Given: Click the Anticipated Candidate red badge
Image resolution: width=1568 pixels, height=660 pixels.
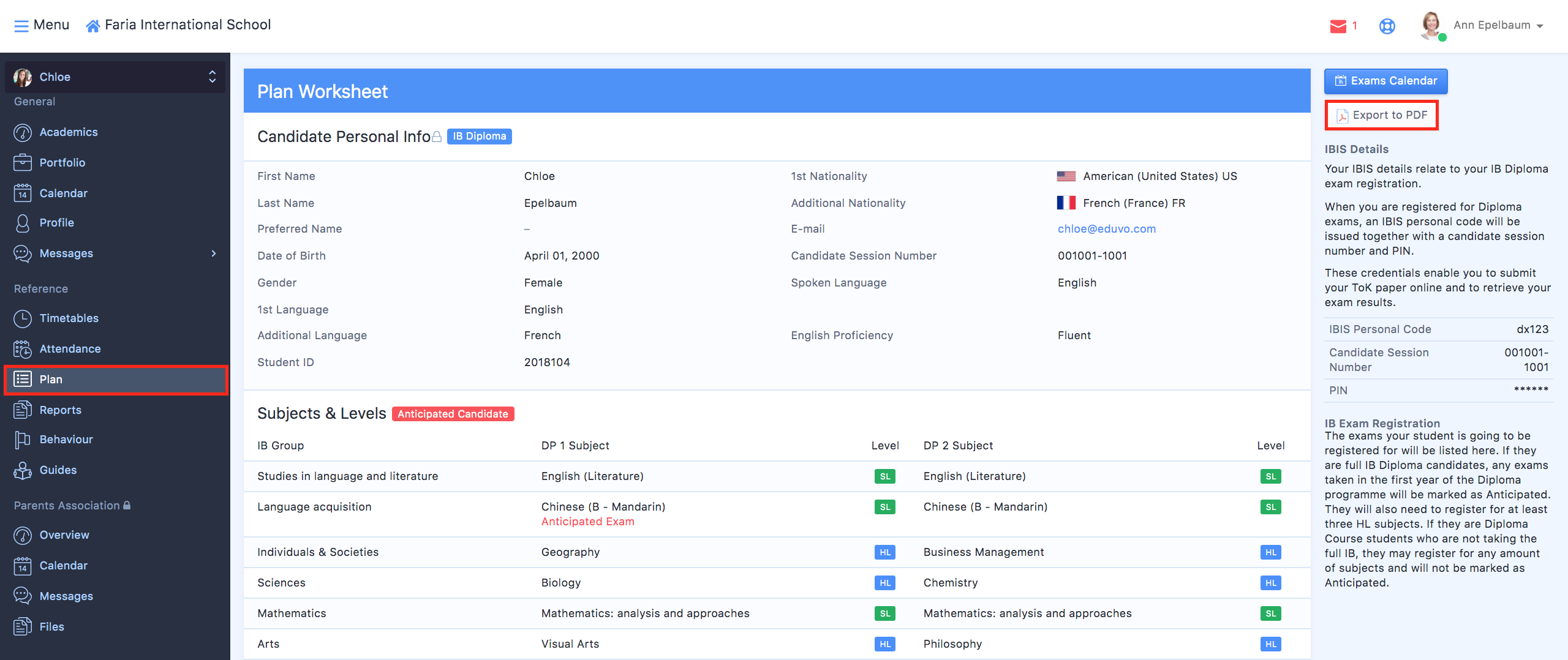Looking at the screenshot, I should [x=453, y=414].
